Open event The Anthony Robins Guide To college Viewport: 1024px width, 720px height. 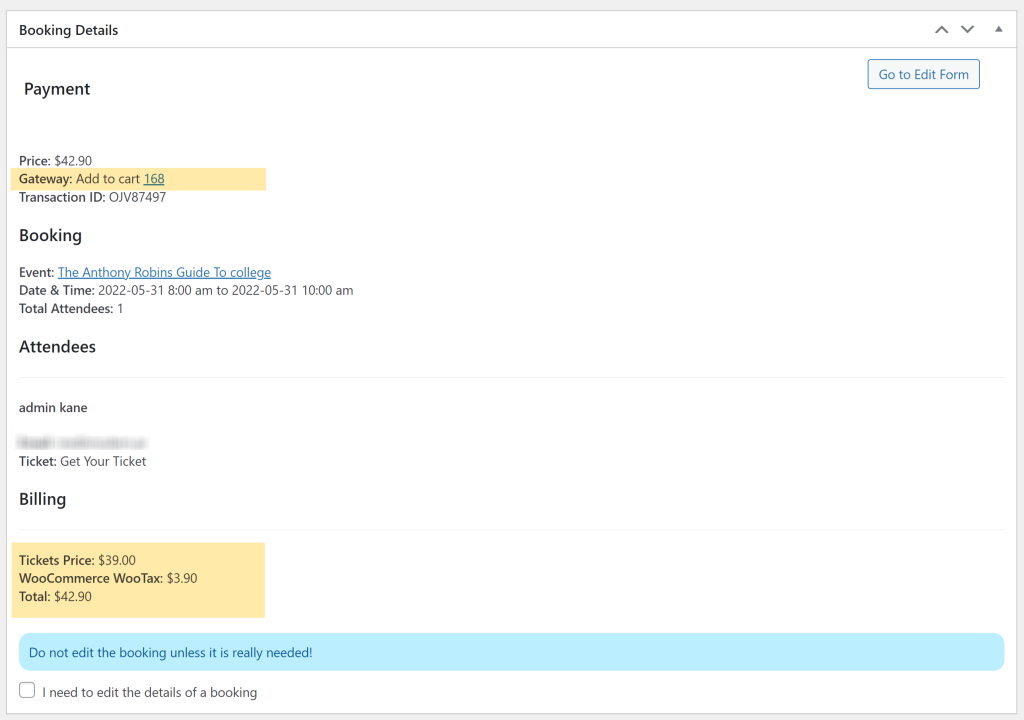(164, 271)
